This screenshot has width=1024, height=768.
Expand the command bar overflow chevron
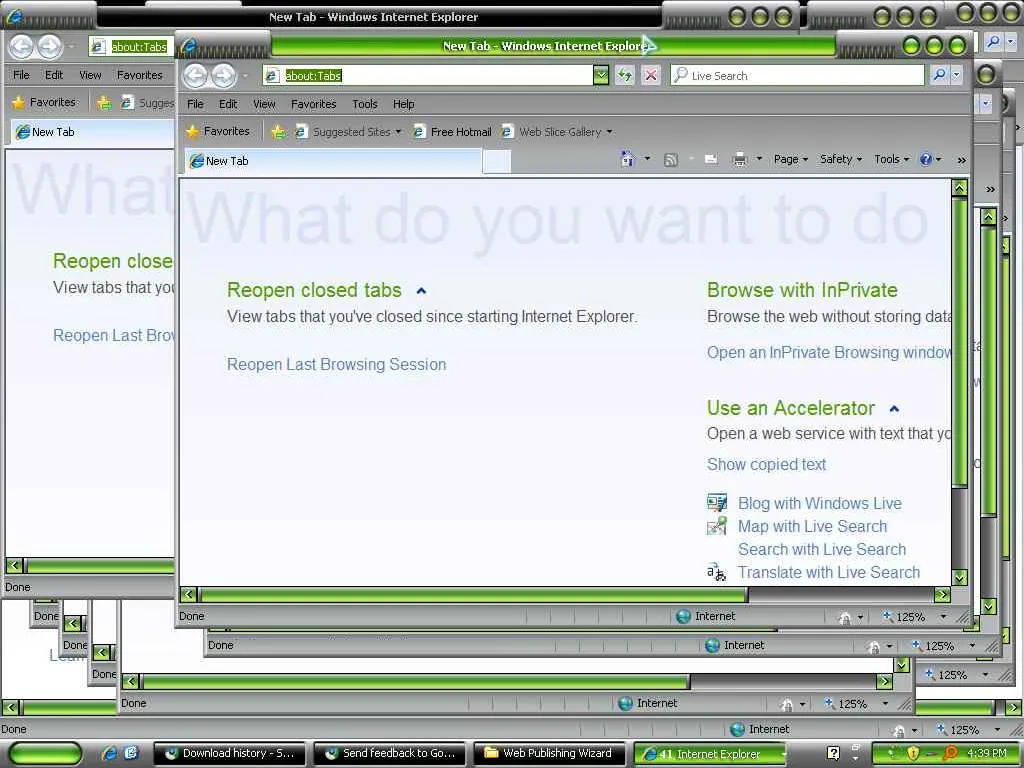[961, 160]
